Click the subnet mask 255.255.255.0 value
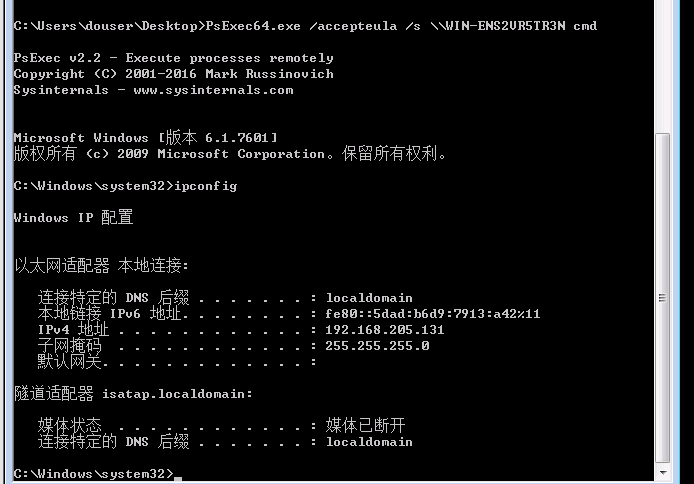This screenshot has height=484, width=694. tap(377, 346)
